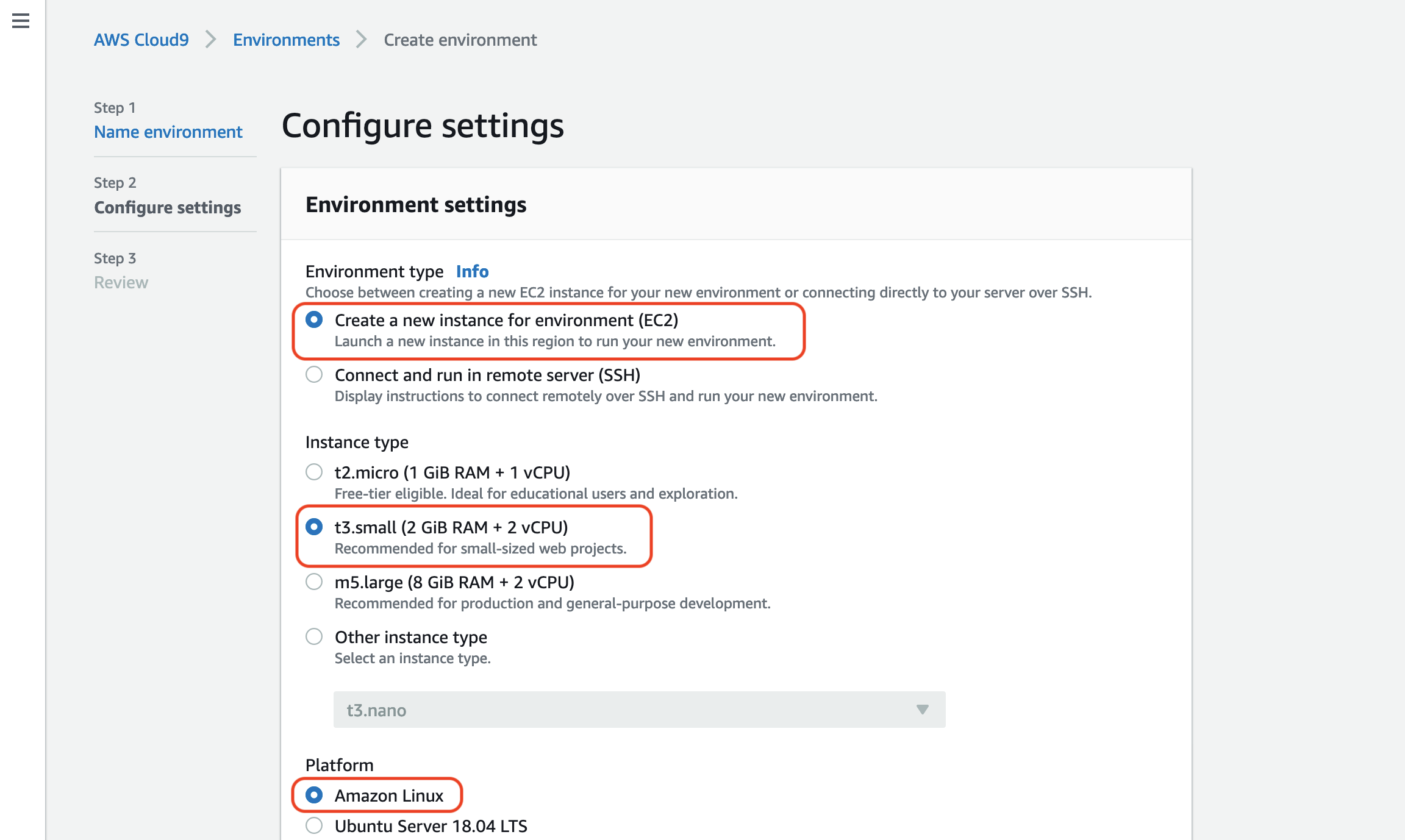
Task: Click the chevron after AWS Cloud9 breadcrumb
Action: [x=211, y=40]
